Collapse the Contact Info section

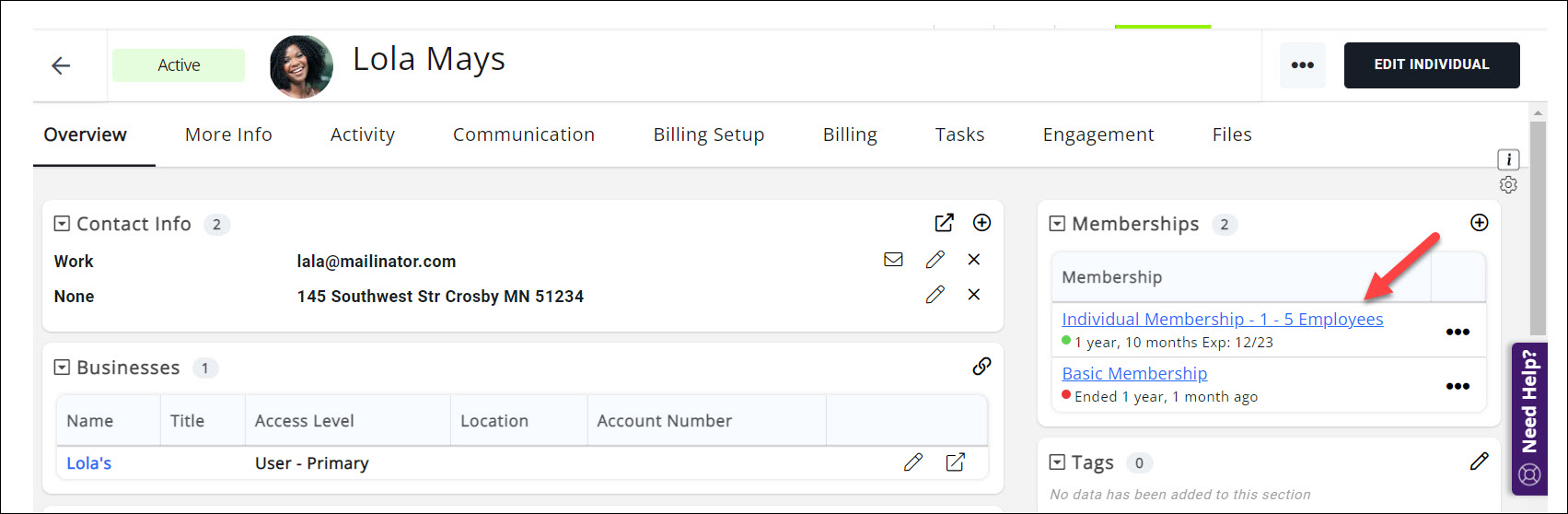coord(62,224)
